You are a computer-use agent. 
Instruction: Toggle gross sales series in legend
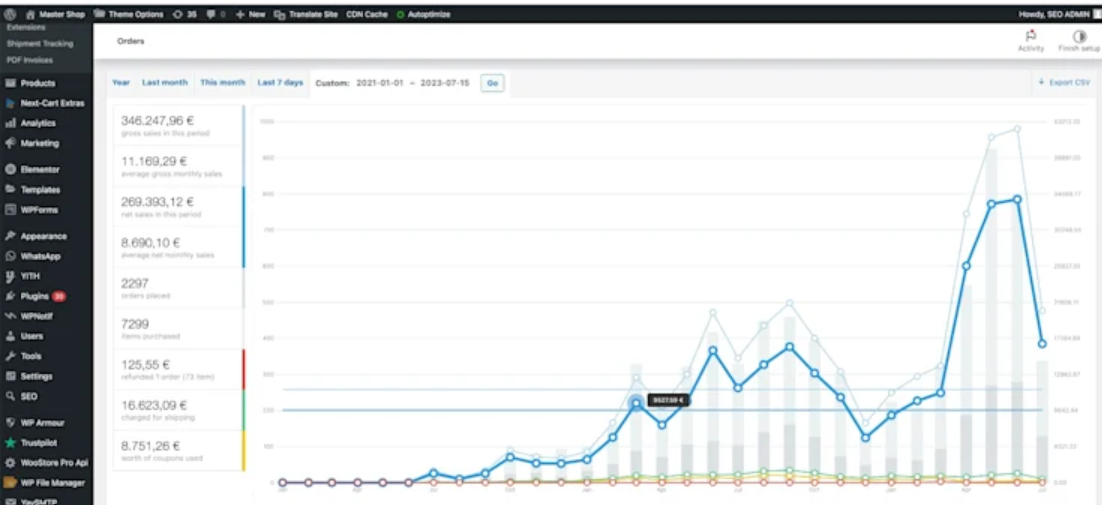(x=178, y=125)
